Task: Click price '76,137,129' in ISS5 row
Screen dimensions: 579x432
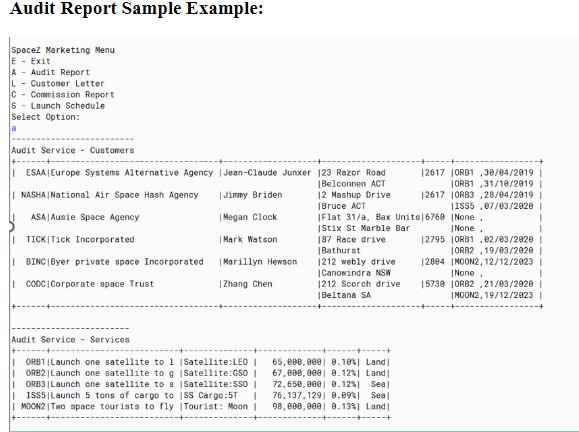Action: pos(297,395)
